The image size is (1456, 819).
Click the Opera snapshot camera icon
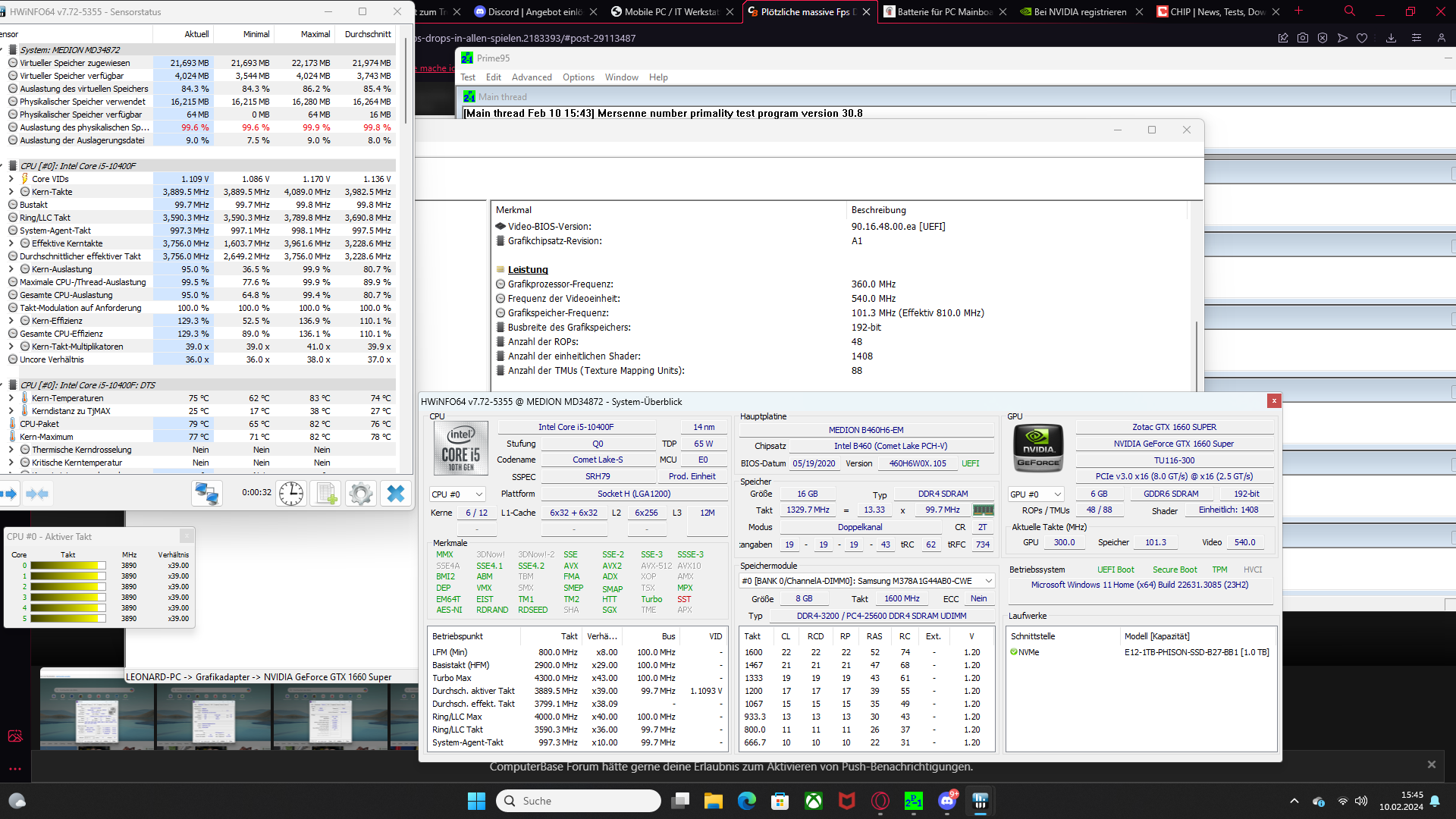coord(1303,38)
